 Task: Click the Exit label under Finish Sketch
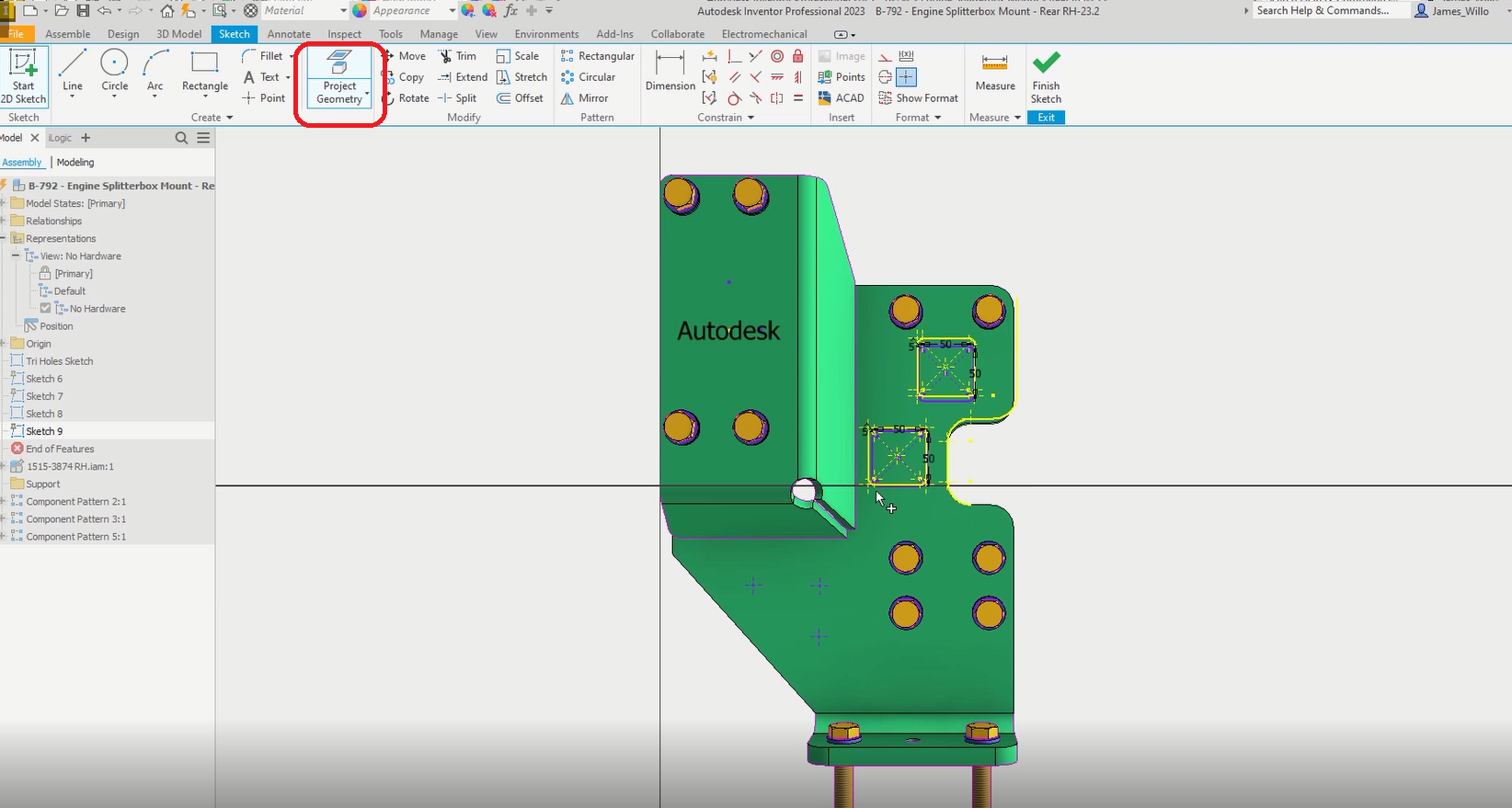pyautogui.click(x=1047, y=118)
